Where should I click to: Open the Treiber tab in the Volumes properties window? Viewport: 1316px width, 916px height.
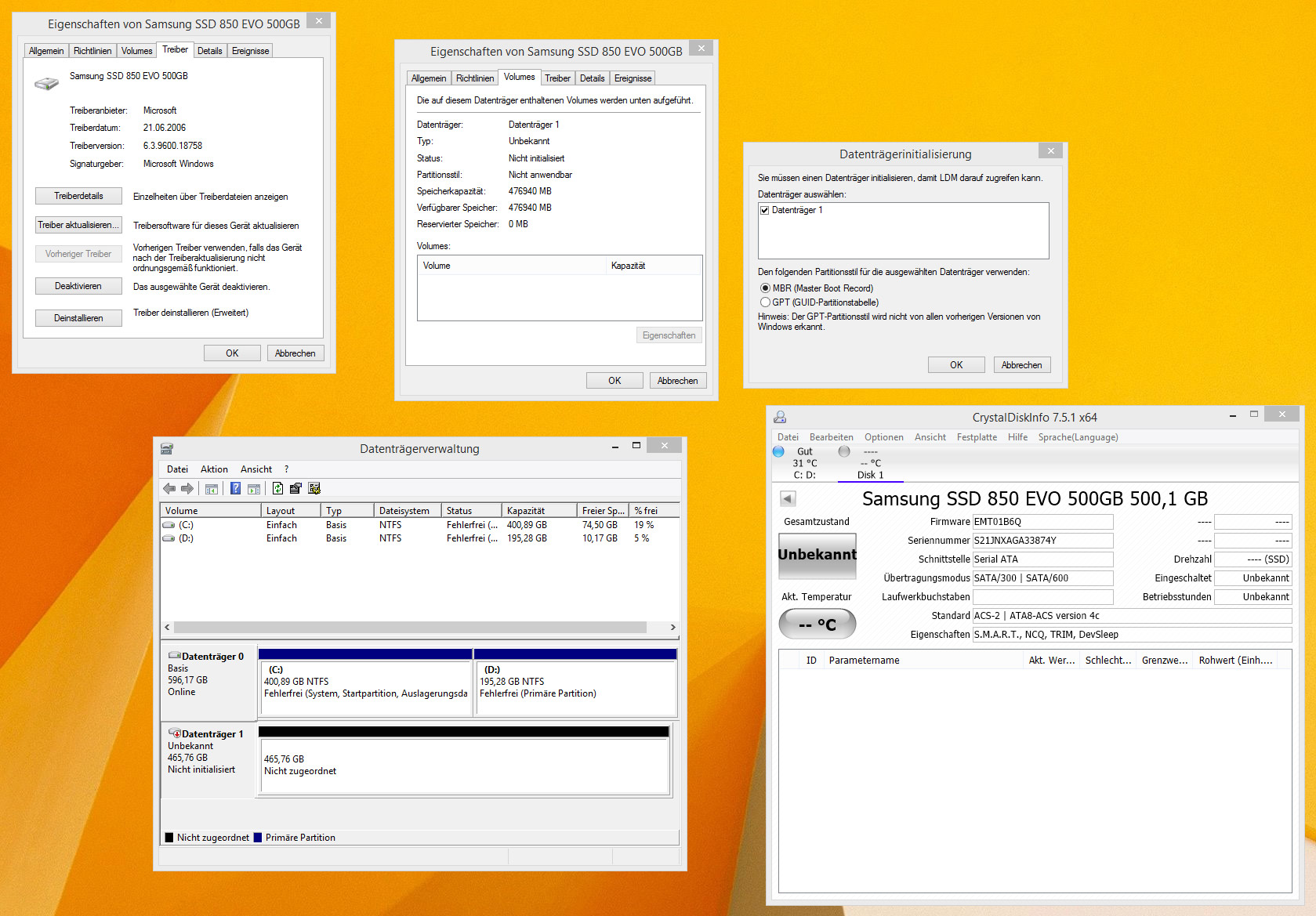click(557, 78)
